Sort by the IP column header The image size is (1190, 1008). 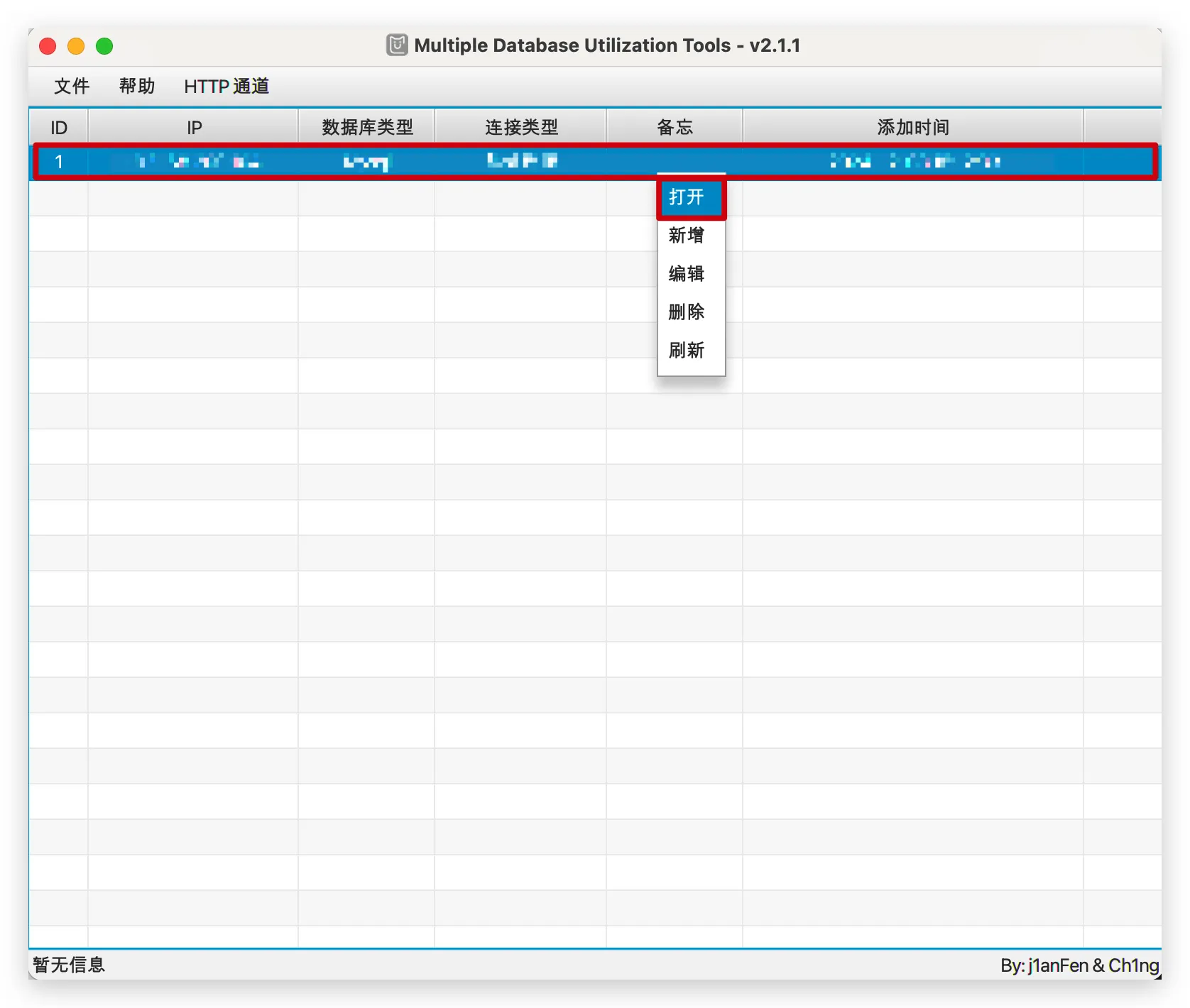pyautogui.click(x=194, y=128)
